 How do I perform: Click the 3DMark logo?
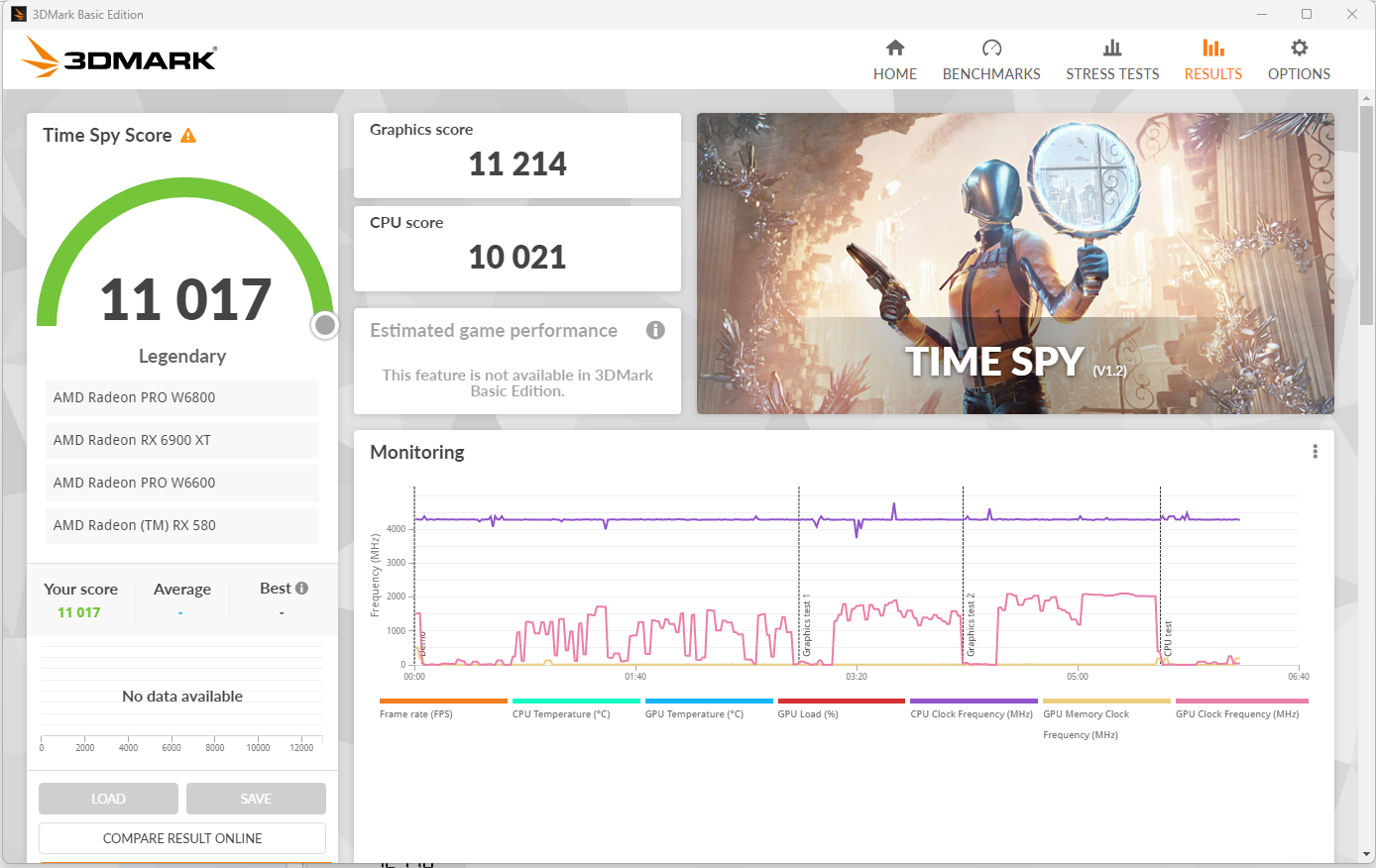pos(118,57)
